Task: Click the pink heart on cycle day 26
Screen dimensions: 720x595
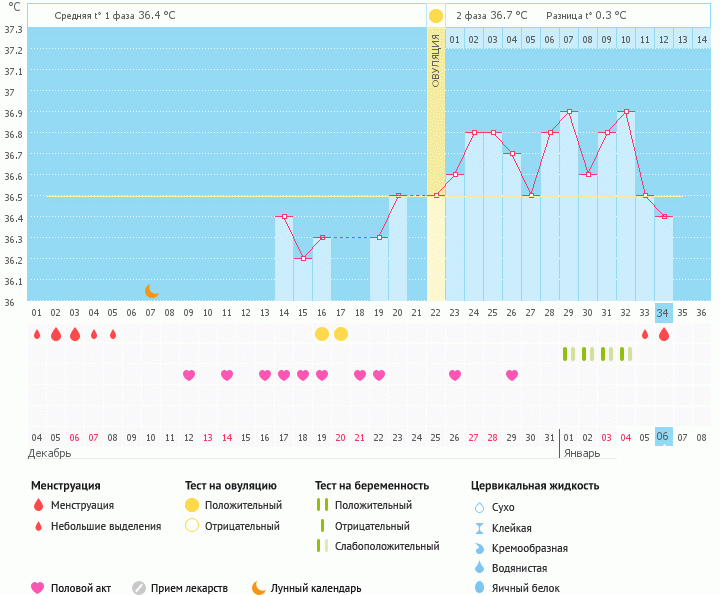Action: tap(455, 375)
